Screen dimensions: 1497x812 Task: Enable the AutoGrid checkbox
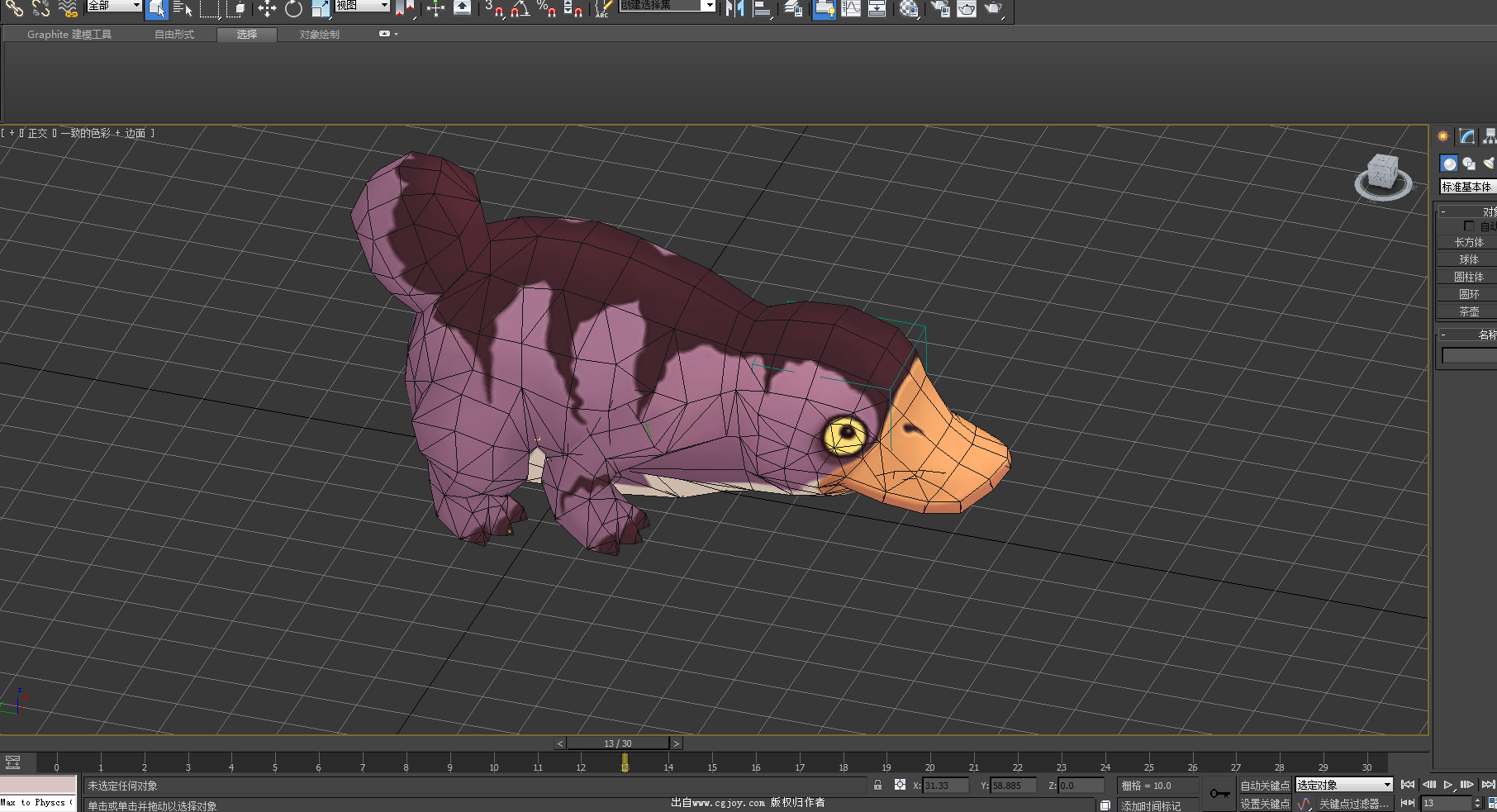coord(1469,226)
